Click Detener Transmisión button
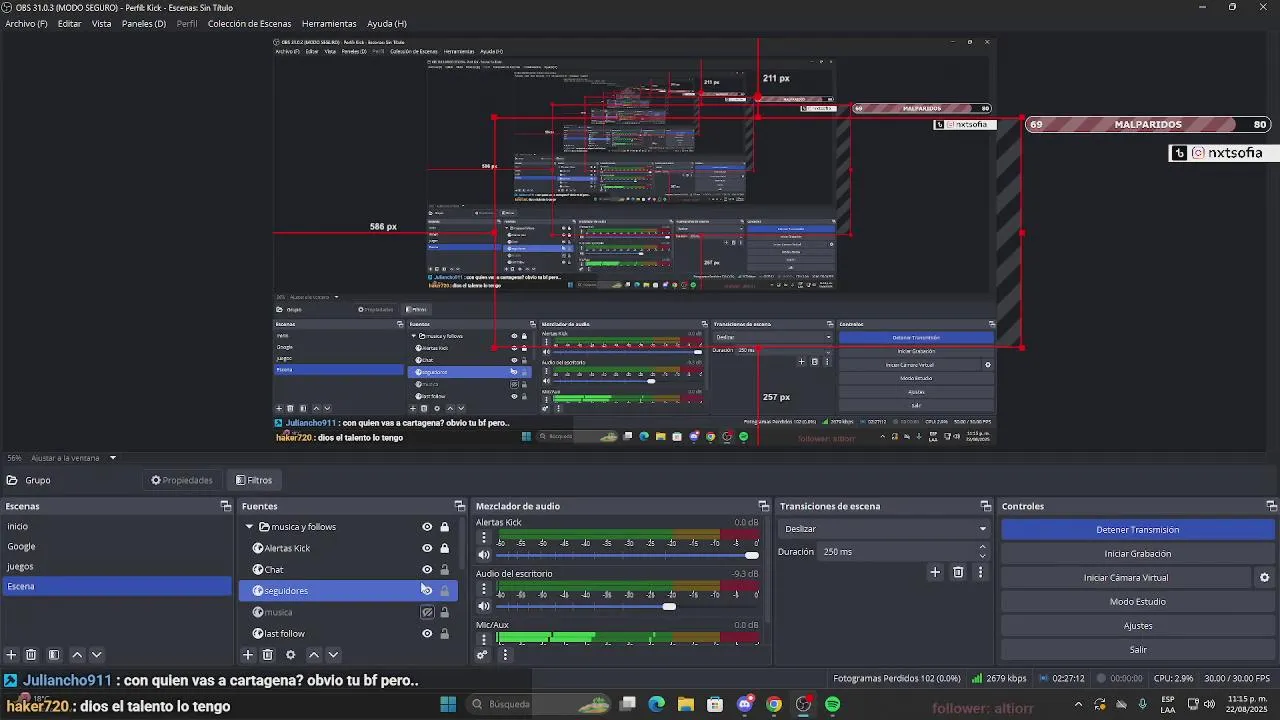 (x=1138, y=530)
